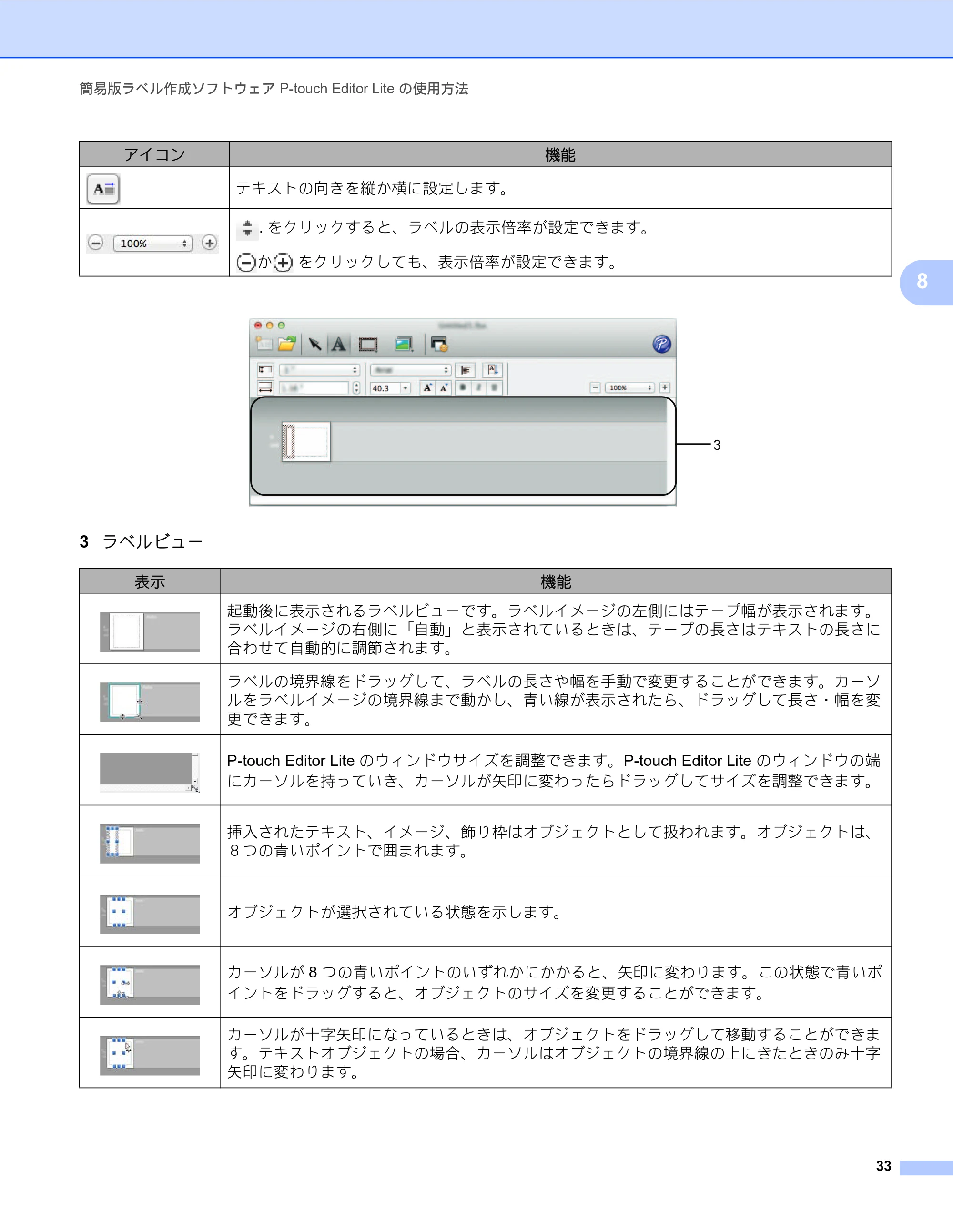The image size is (953, 1232).
Task: Click the '表示' column header
Action: coord(150,581)
